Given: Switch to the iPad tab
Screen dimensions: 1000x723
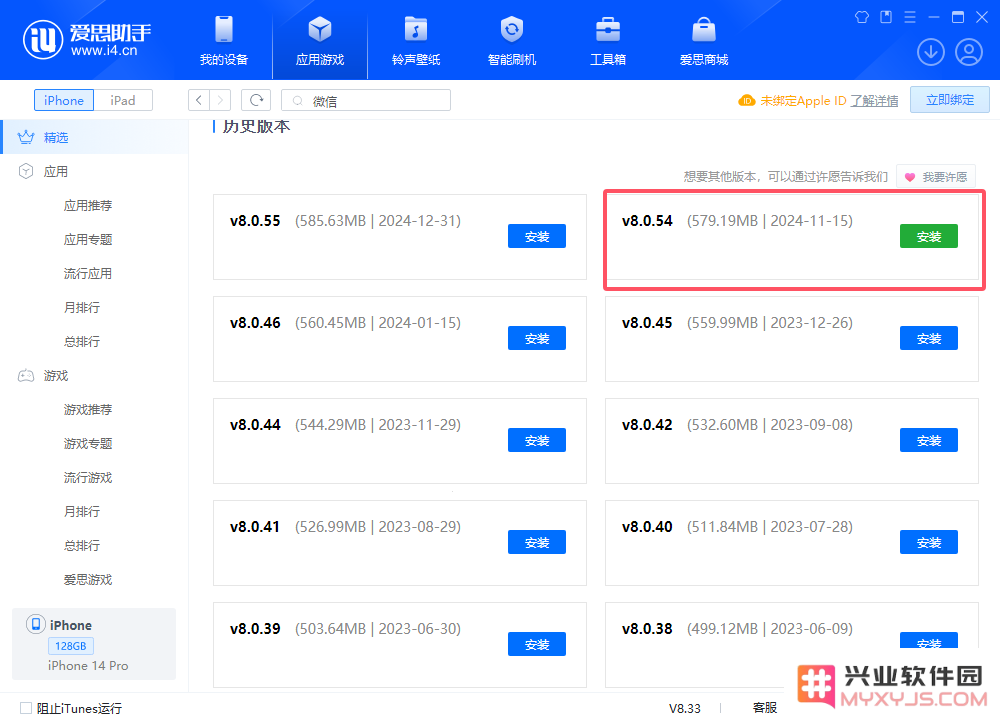Looking at the screenshot, I should 122,100.
